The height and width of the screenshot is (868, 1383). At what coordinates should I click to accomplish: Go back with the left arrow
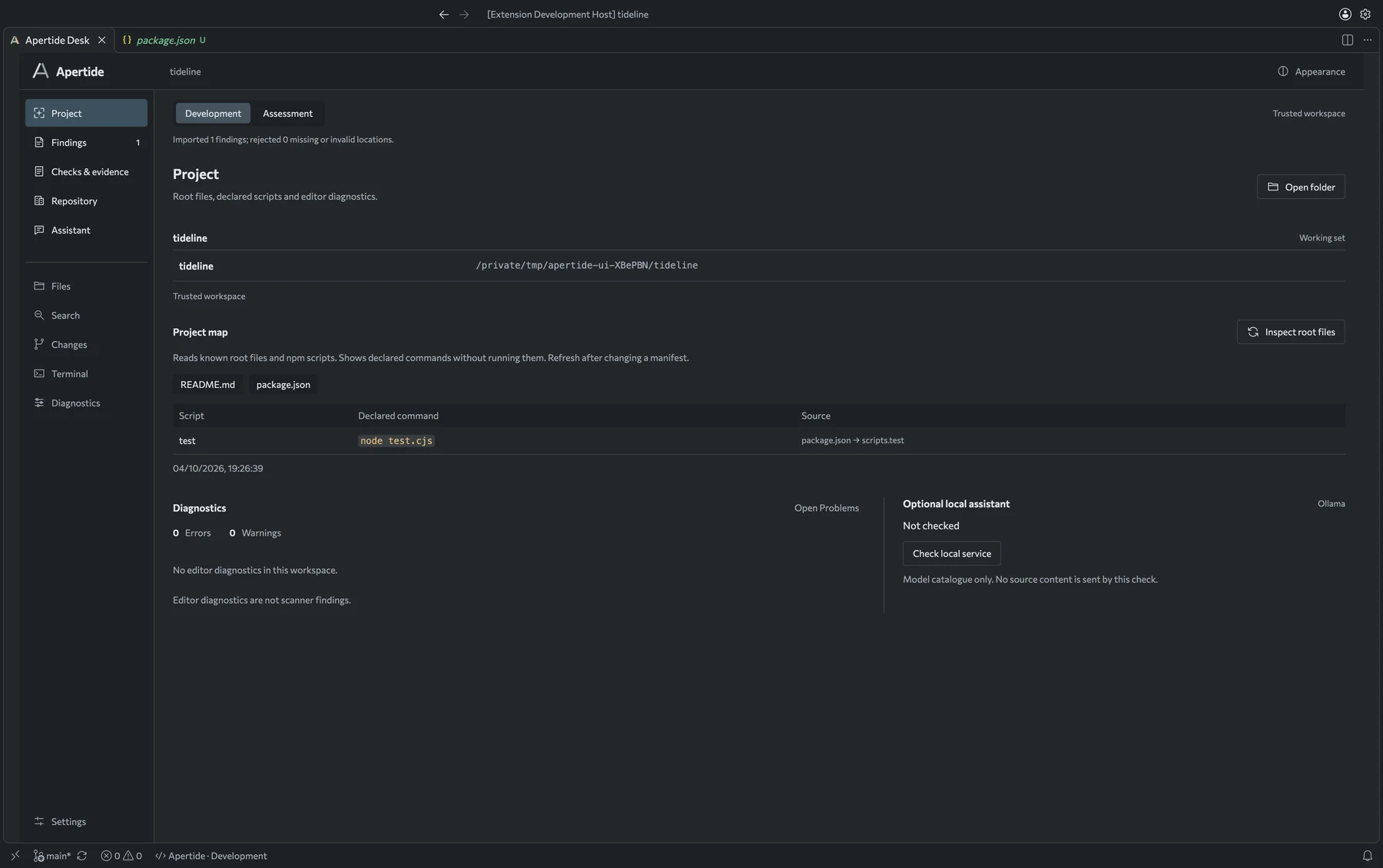tap(443, 15)
